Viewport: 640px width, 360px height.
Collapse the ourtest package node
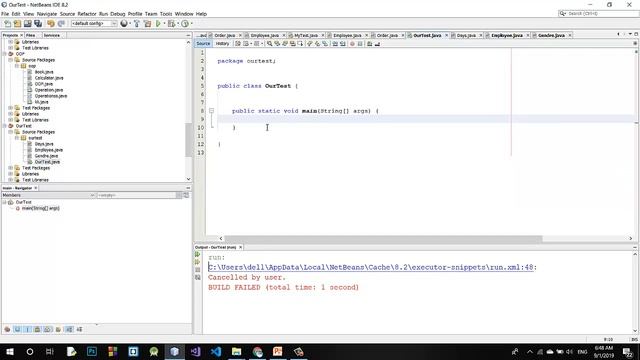[x=17, y=138]
